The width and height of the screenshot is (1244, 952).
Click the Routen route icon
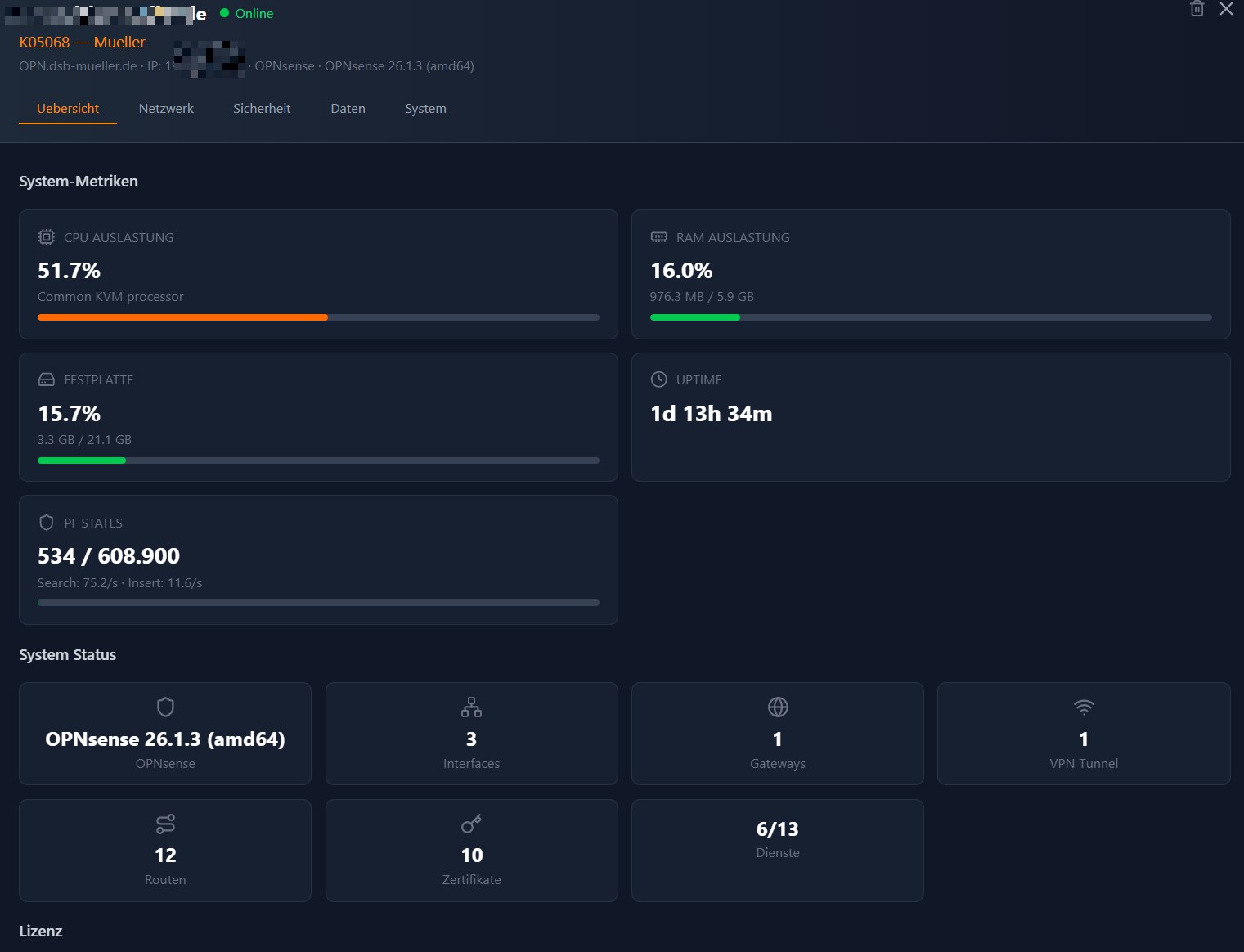click(x=165, y=824)
